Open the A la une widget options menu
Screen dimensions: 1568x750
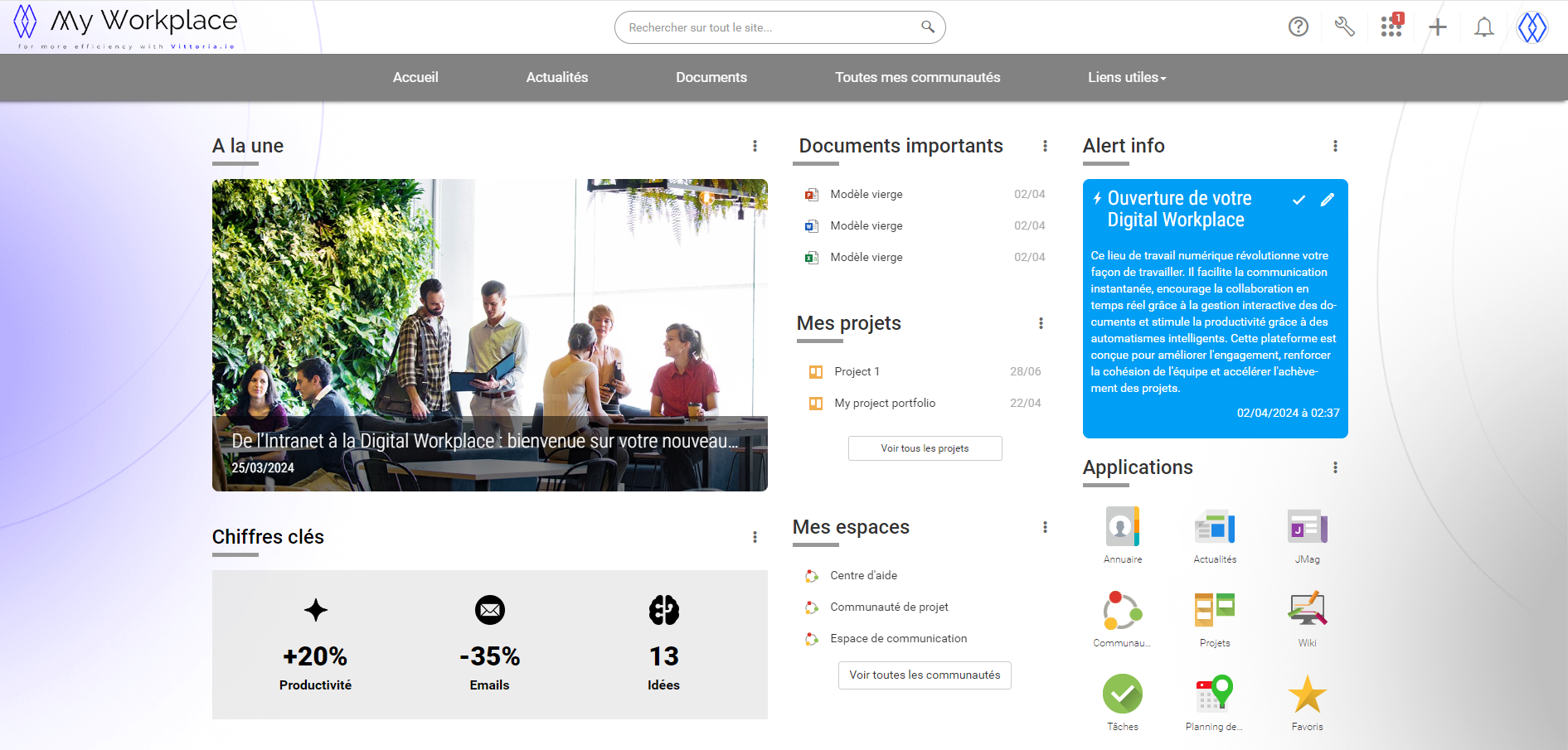pos(755,146)
